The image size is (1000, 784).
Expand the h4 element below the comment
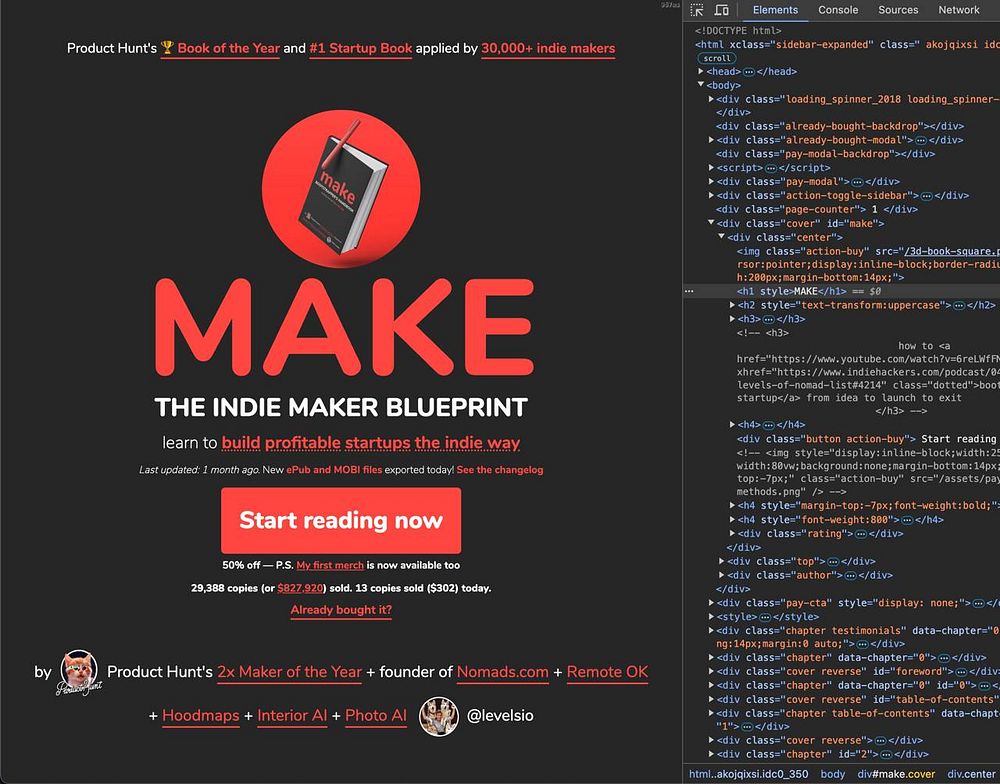(x=732, y=424)
